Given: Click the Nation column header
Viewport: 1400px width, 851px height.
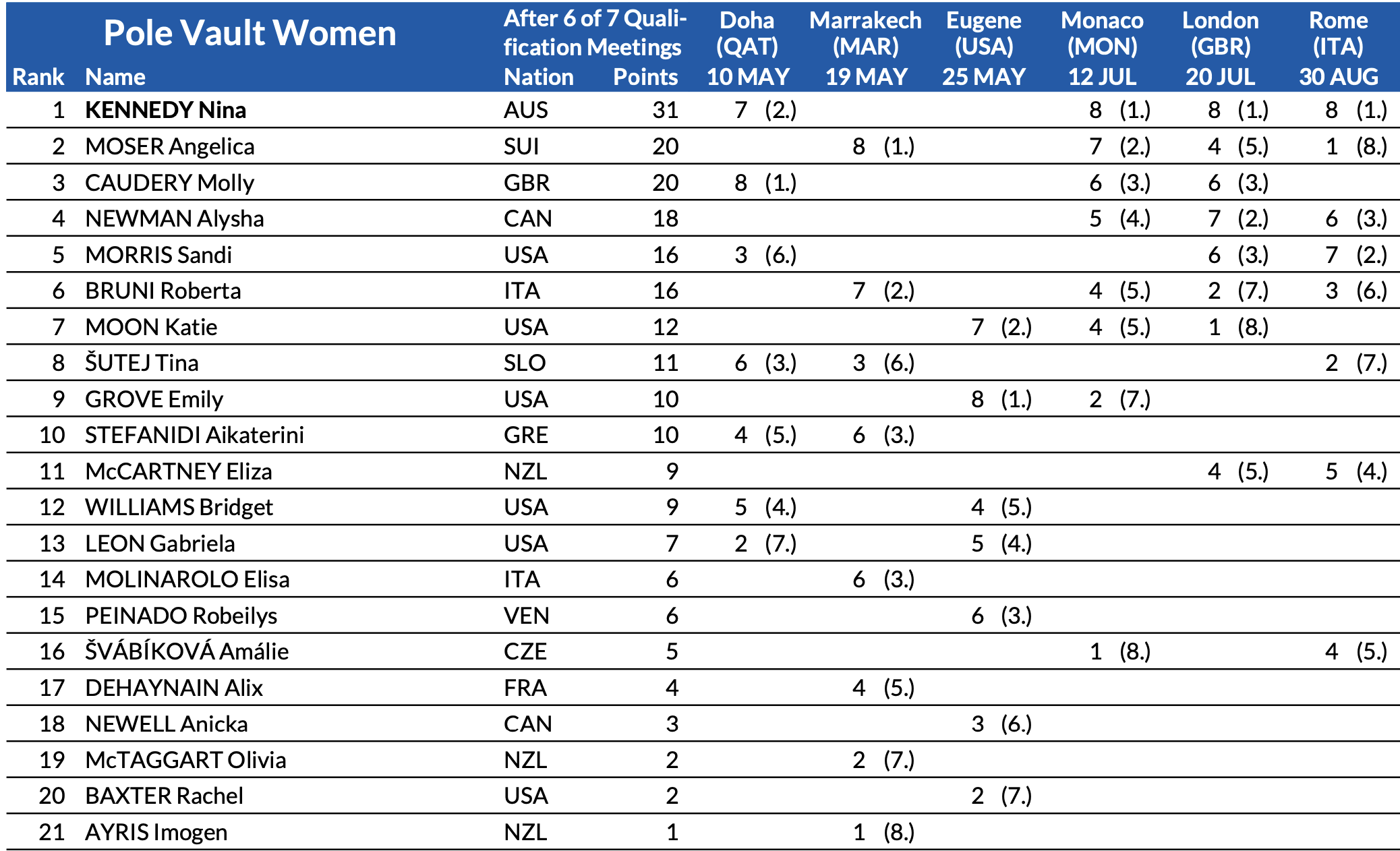Looking at the screenshot, I should pyautogui.click(x=538, y=77).
